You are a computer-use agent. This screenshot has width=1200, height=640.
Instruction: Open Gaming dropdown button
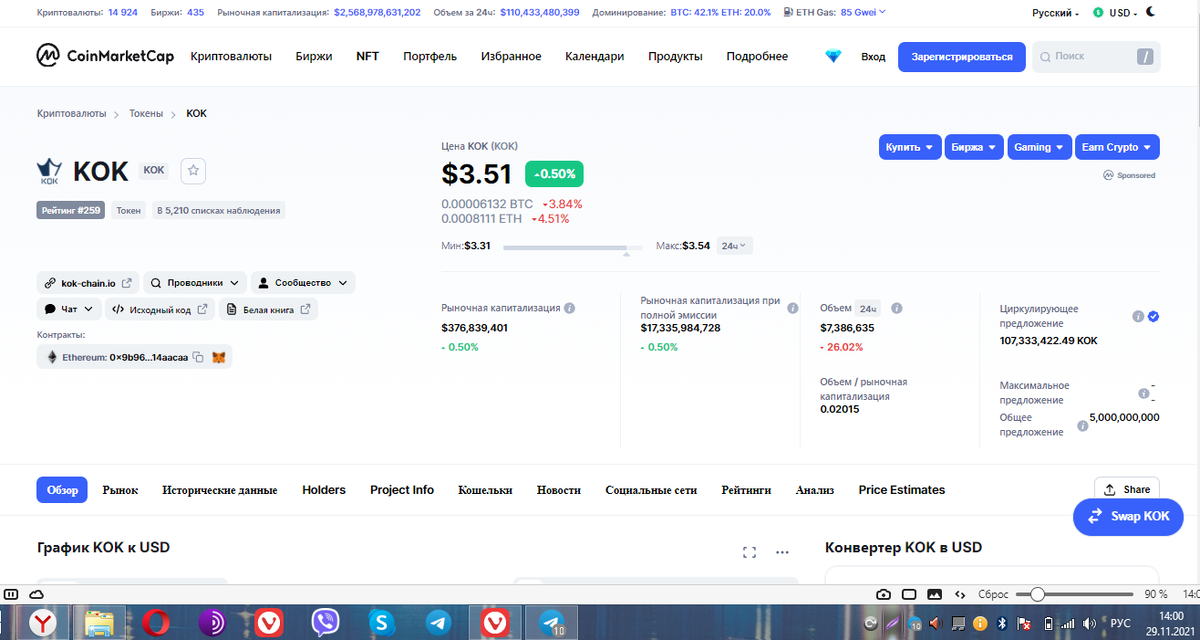[1040, 147]
